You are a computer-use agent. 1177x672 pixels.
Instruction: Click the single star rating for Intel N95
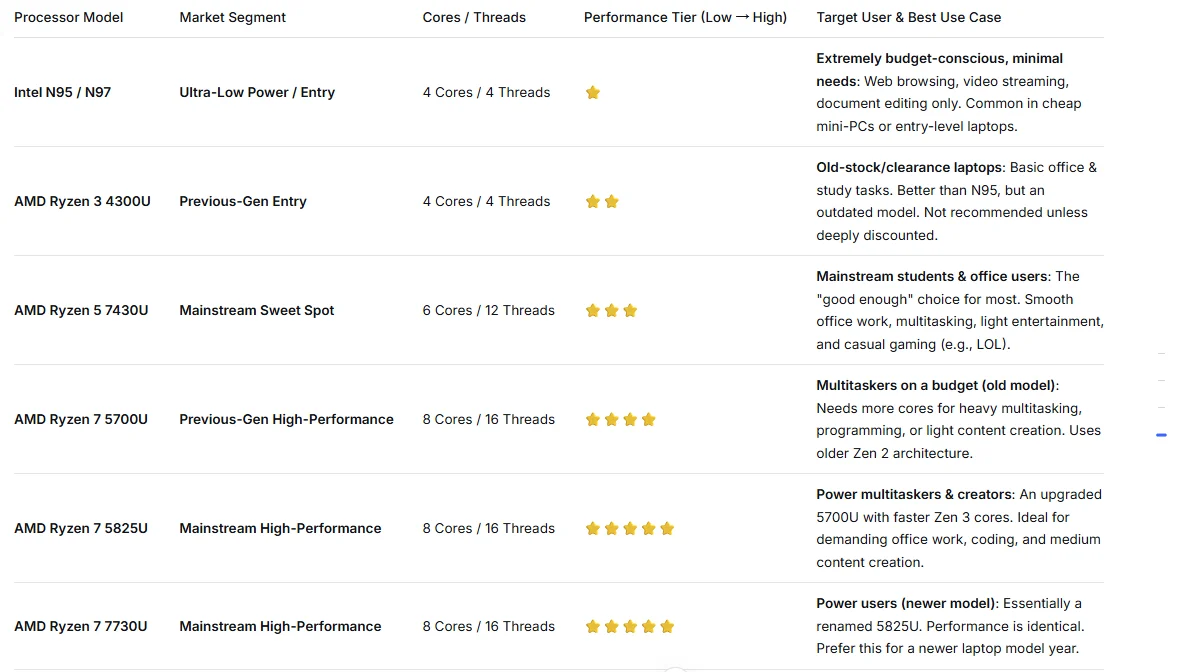pos(593,92)
